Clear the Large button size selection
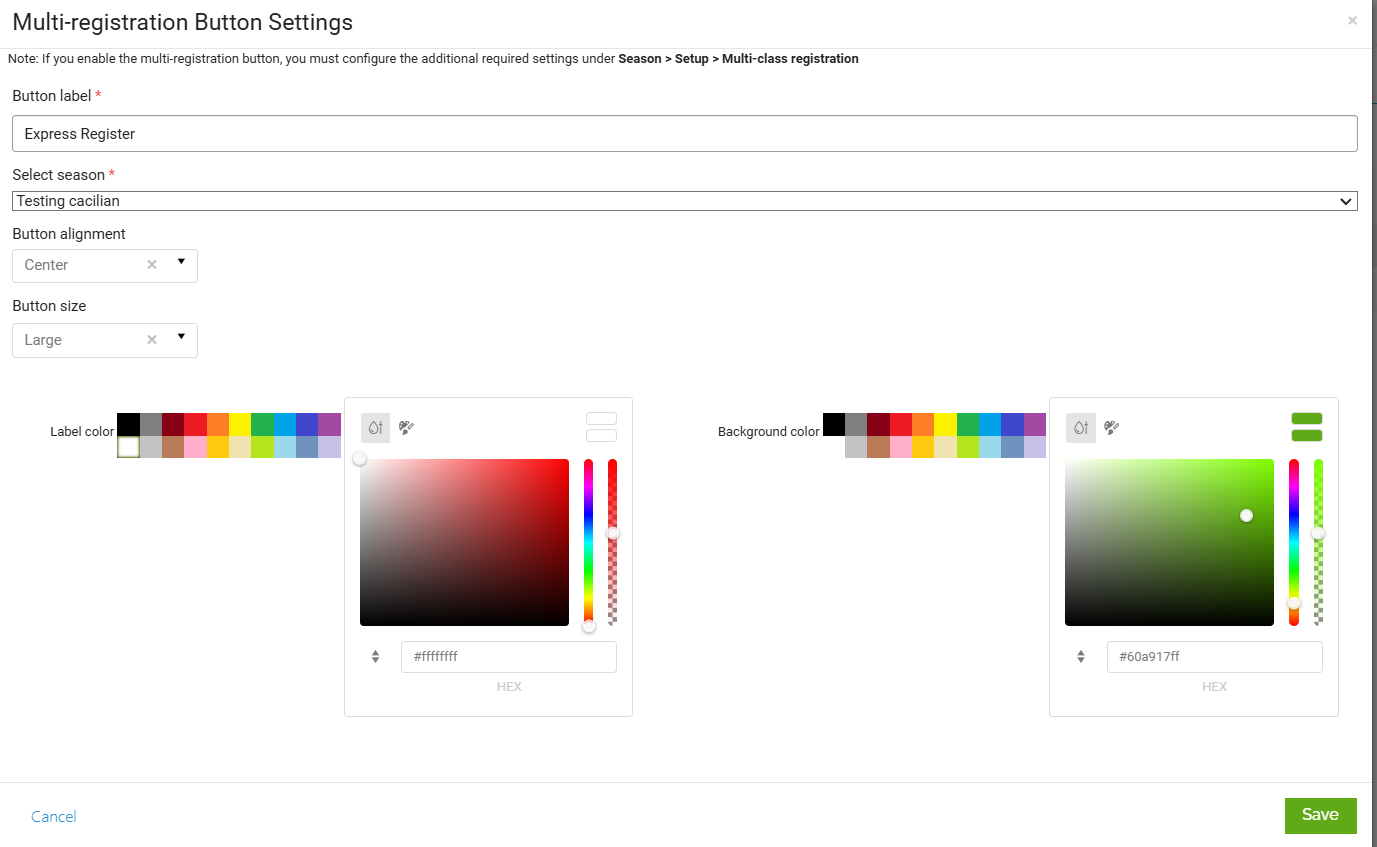Viewport: 1377px width, 847px height. click(x=152, y=340)
